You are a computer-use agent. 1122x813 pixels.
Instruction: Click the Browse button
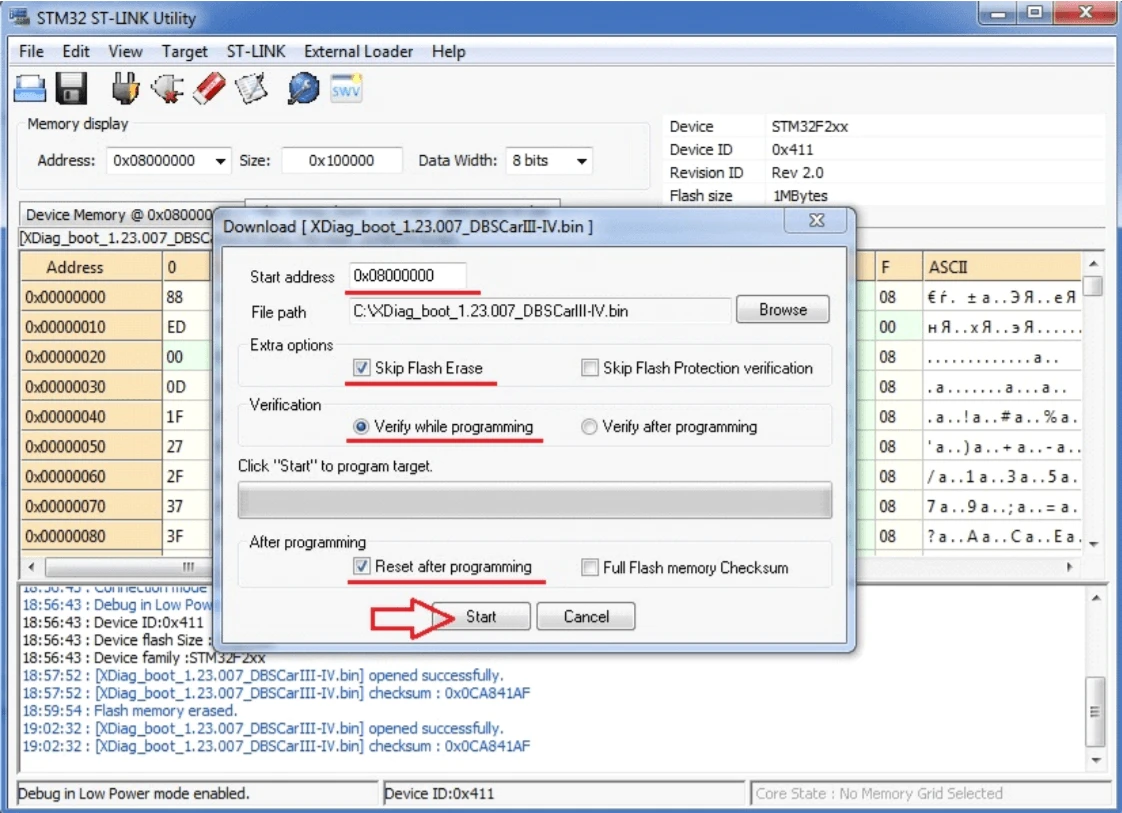(x=783, y=310)
